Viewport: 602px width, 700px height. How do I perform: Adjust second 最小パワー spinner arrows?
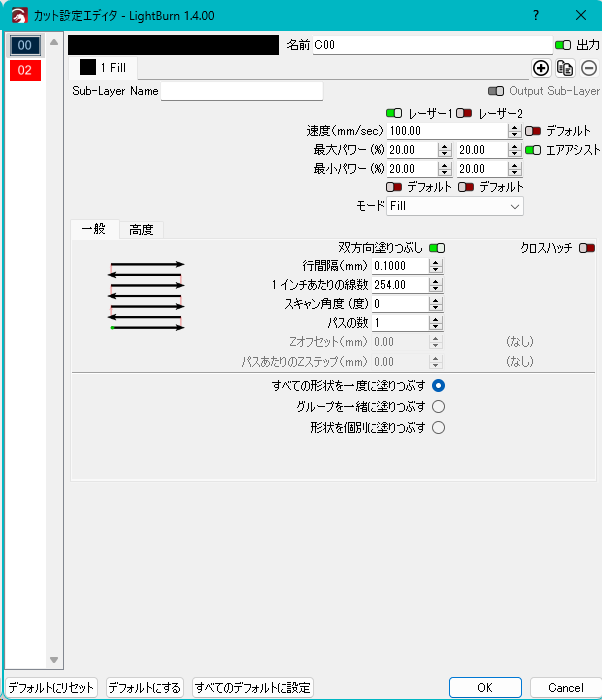[514, 169]
